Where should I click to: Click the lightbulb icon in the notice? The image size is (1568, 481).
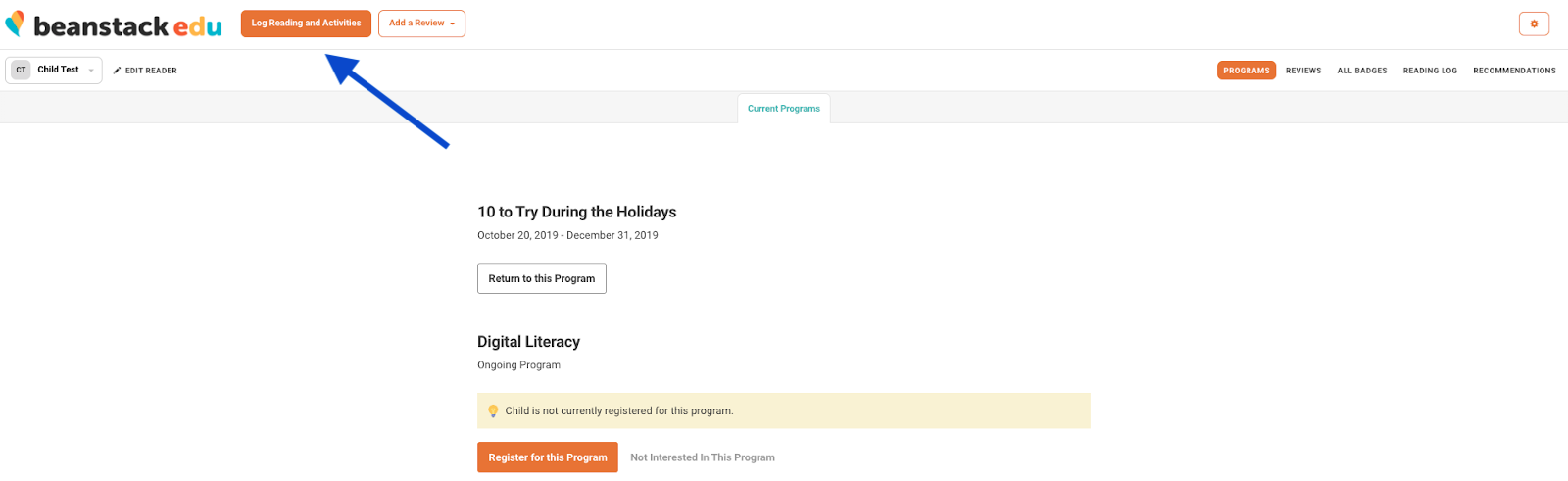point(493,411)
